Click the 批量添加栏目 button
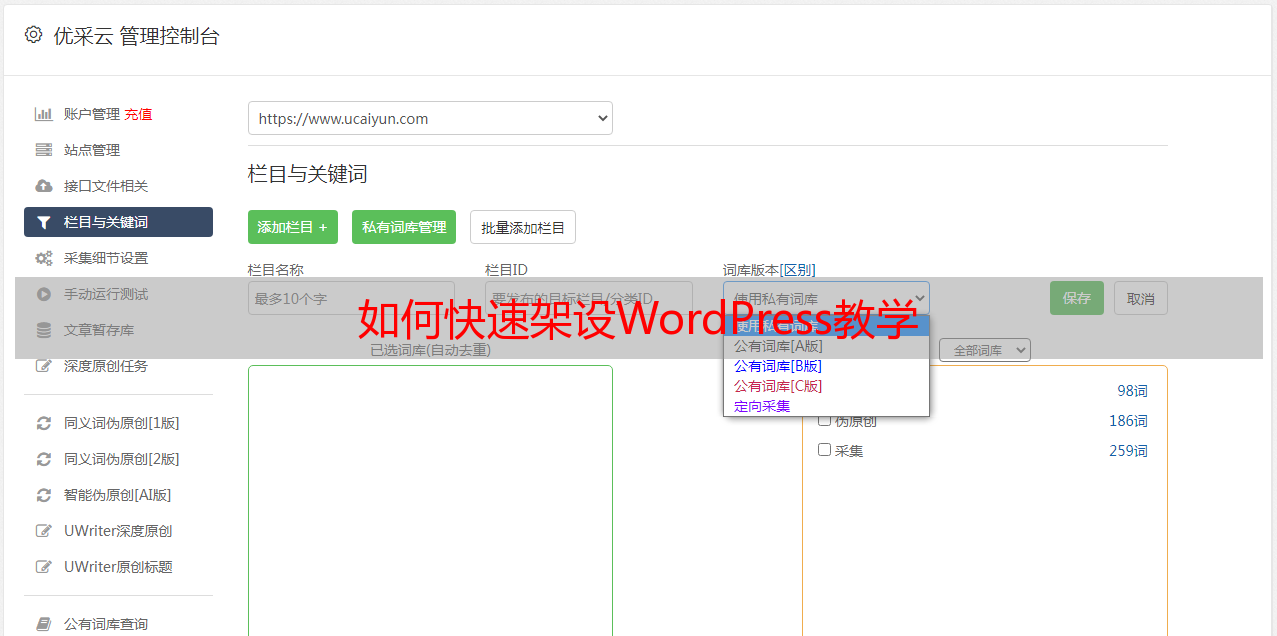Image resolution: width=1277 pixels, height=636 pixels. pos(523,227)
